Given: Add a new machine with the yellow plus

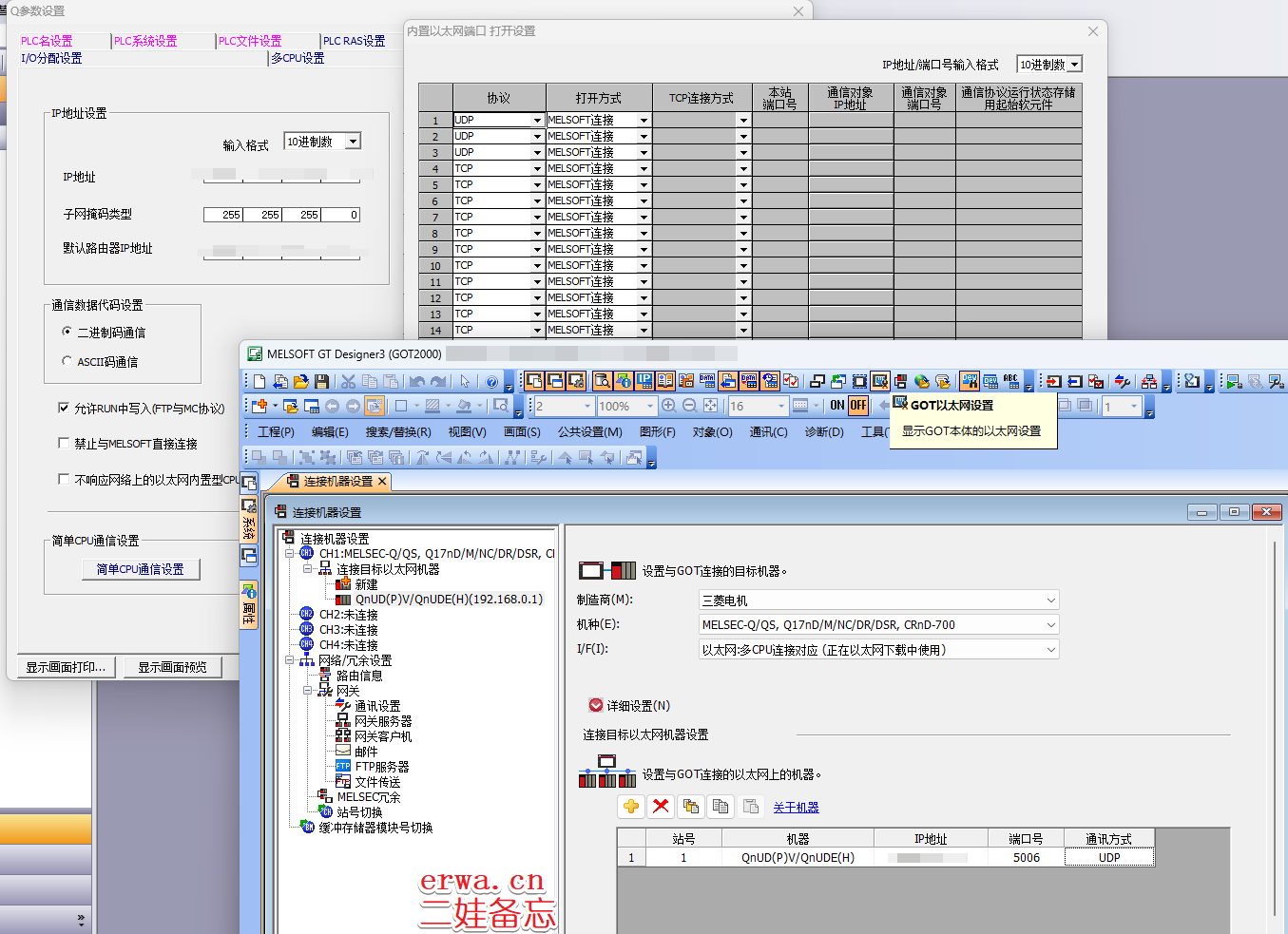Looking at the screenshot, I should click(x=631, y=807).
